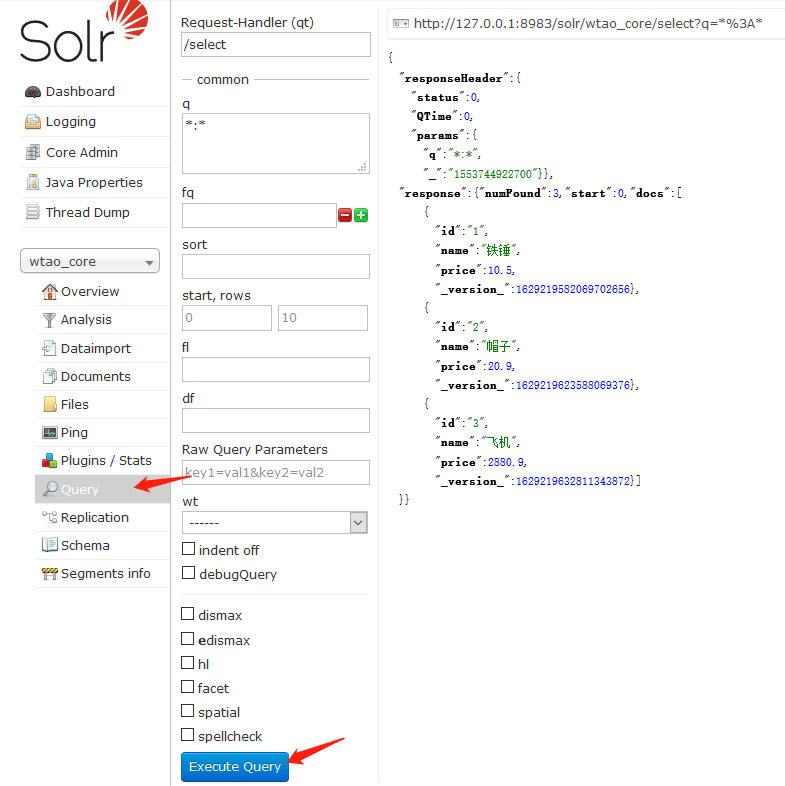Open Thread Dump menu item
Viewport: 785px width, 786px height.
tap(88, 213)
